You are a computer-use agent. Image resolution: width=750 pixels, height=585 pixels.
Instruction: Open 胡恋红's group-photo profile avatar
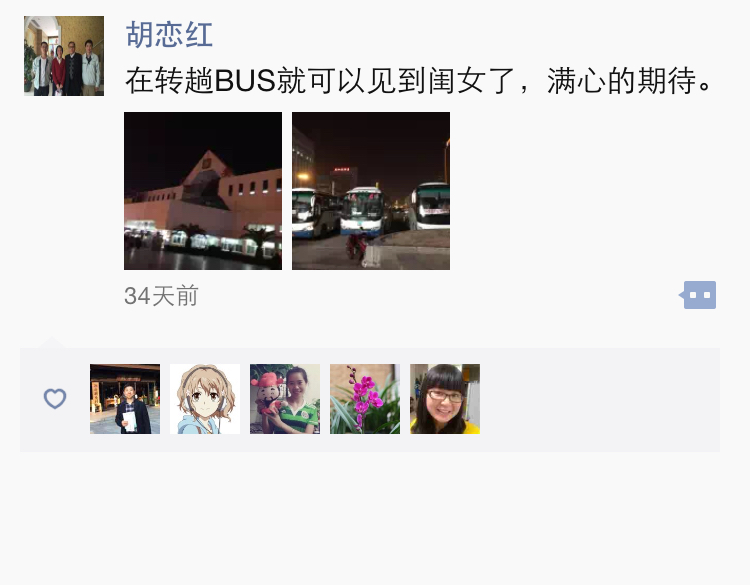[x=64, y=56]
